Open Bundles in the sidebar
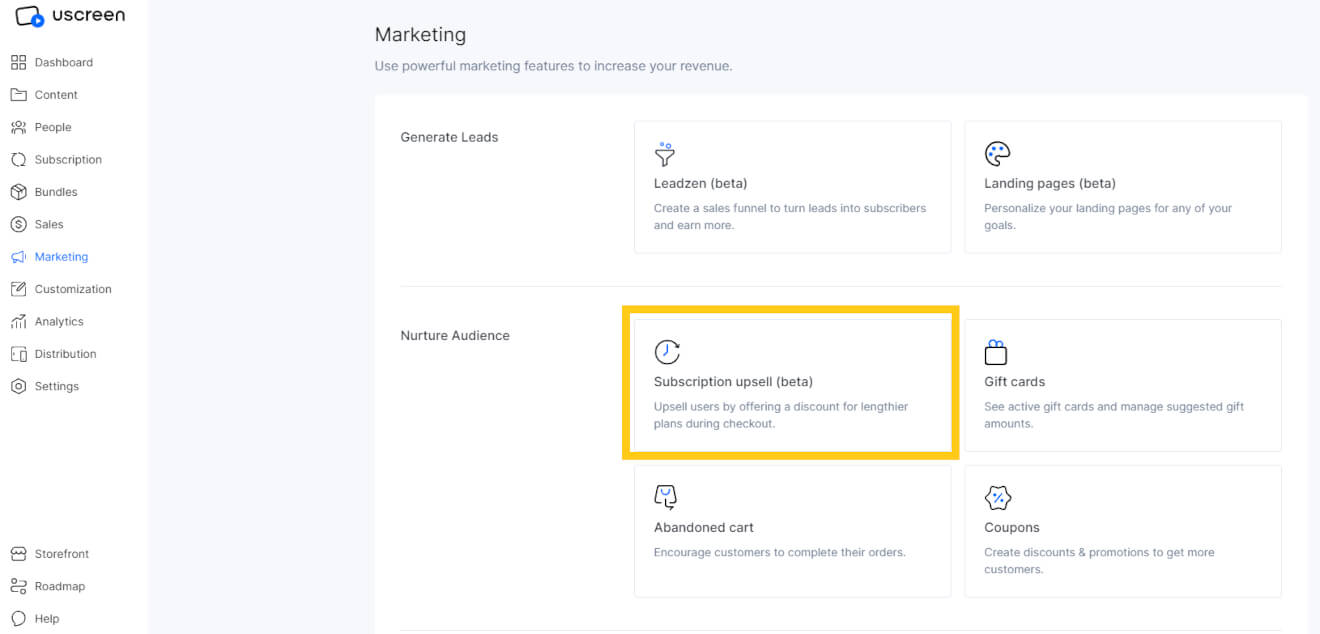Image resolution: width=1320 pixels, height=634 pixels. [56, 192]
